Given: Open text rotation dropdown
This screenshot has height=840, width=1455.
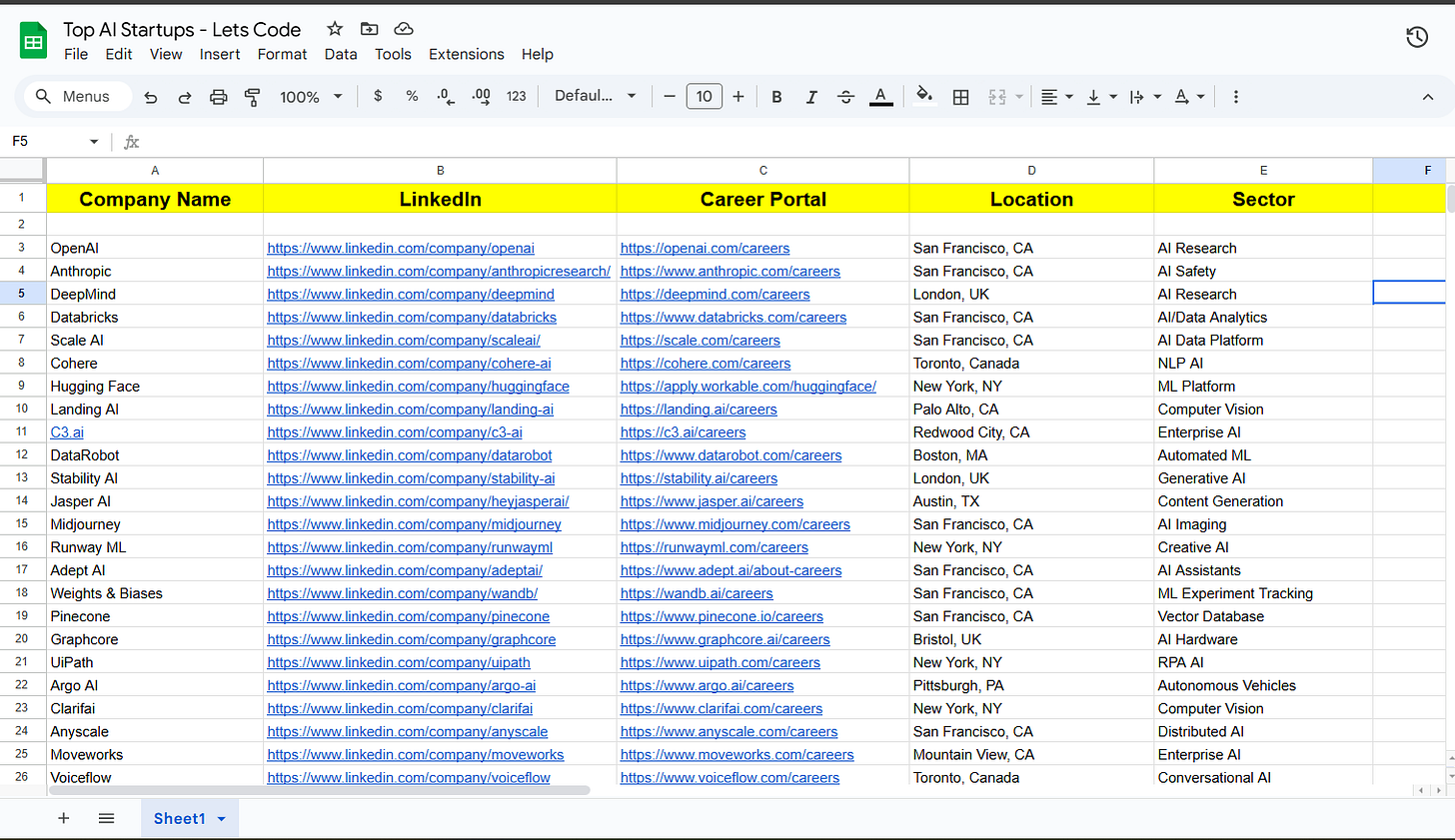Looking at the screenshot, I should coord(1189,97).
